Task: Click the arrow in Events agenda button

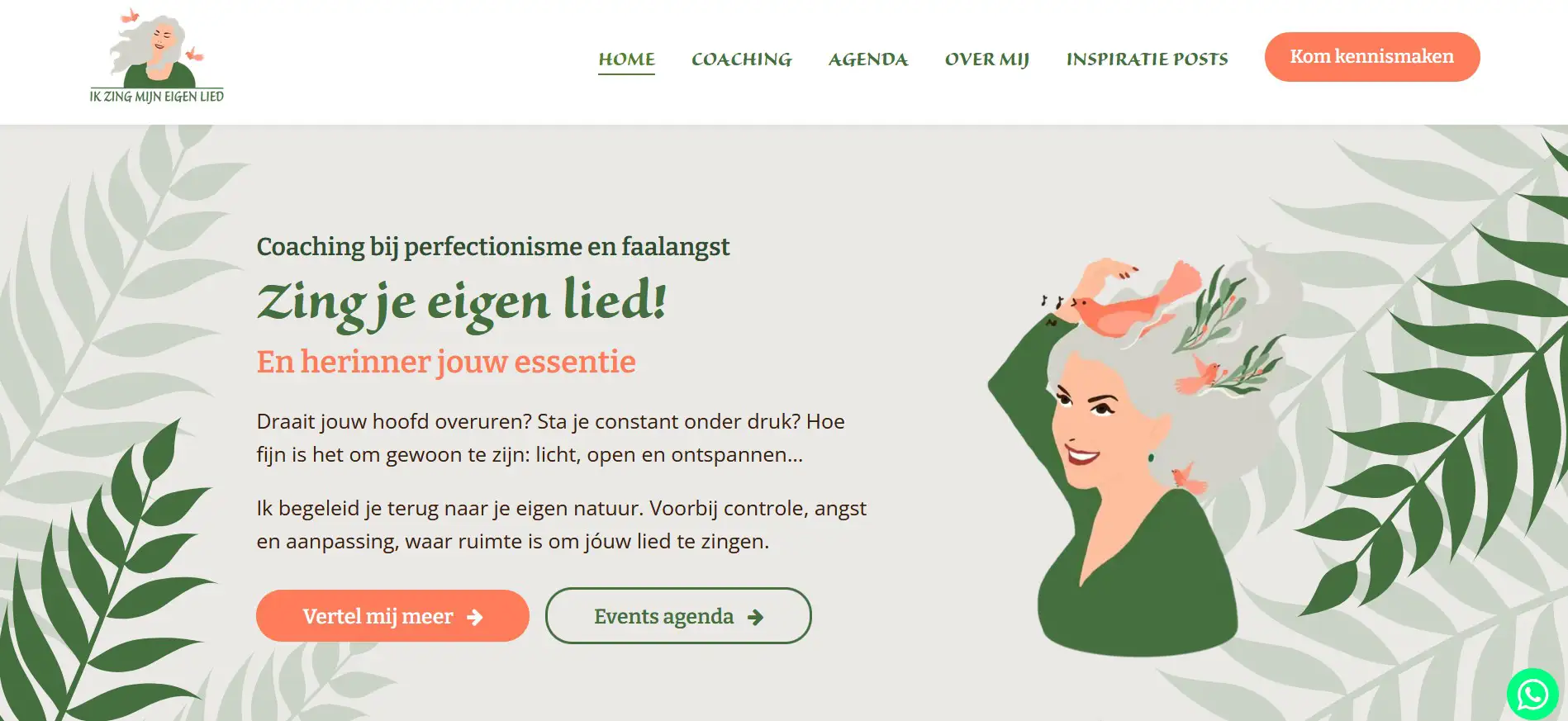Action: (x=755, y=617)
